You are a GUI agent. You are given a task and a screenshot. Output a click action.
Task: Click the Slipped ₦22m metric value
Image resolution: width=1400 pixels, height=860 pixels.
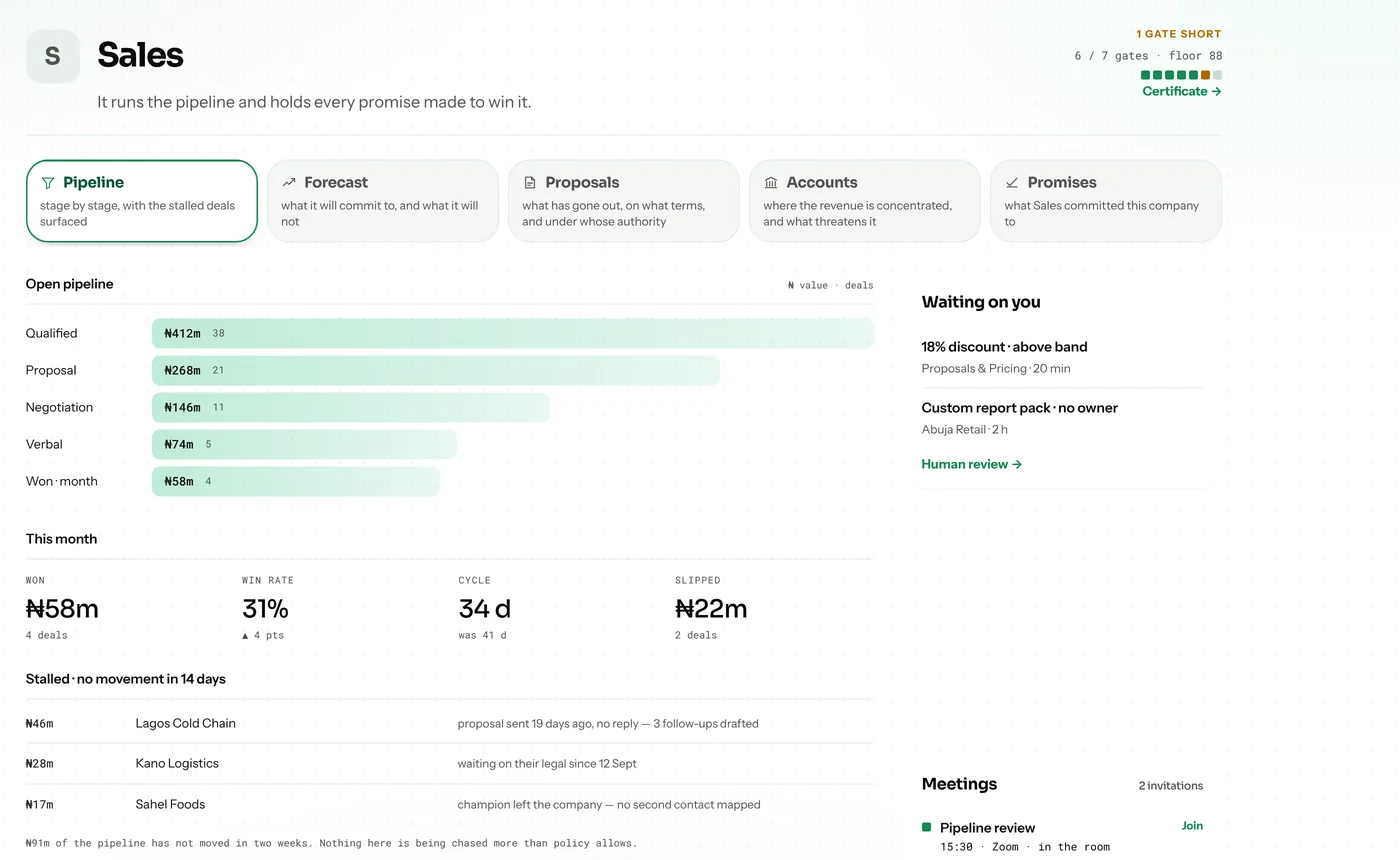pos(711,608)
